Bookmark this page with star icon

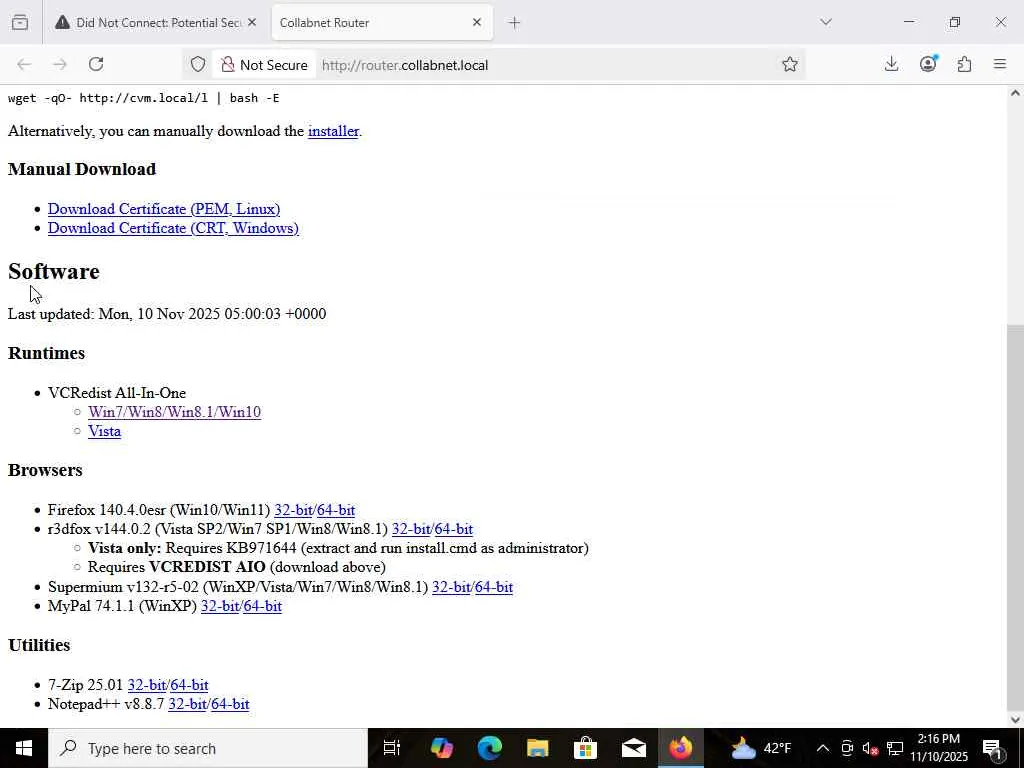coord(790,64)
